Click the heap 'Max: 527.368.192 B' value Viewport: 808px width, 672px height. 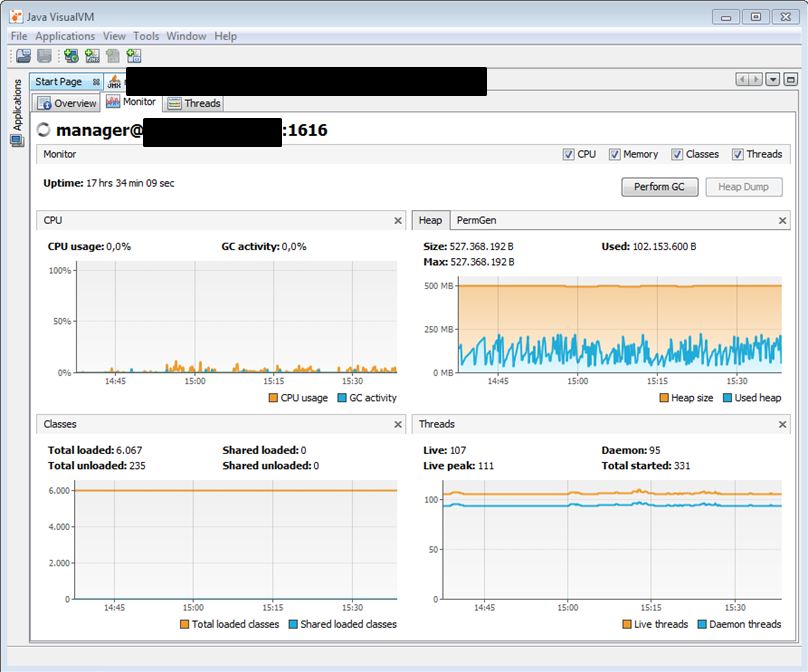tap(469, 262)
